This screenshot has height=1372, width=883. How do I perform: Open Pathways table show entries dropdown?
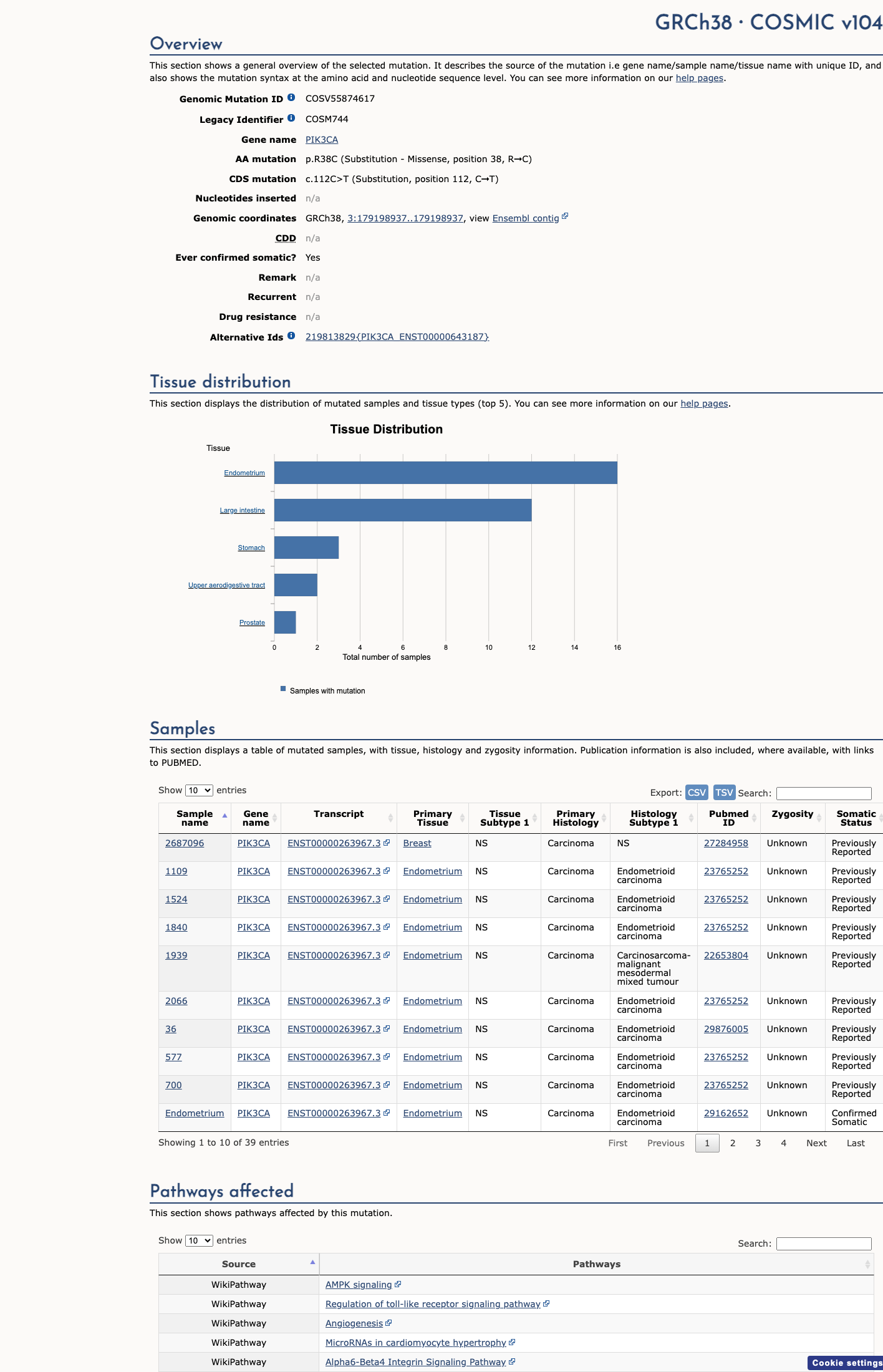(x=199, y=1240)
